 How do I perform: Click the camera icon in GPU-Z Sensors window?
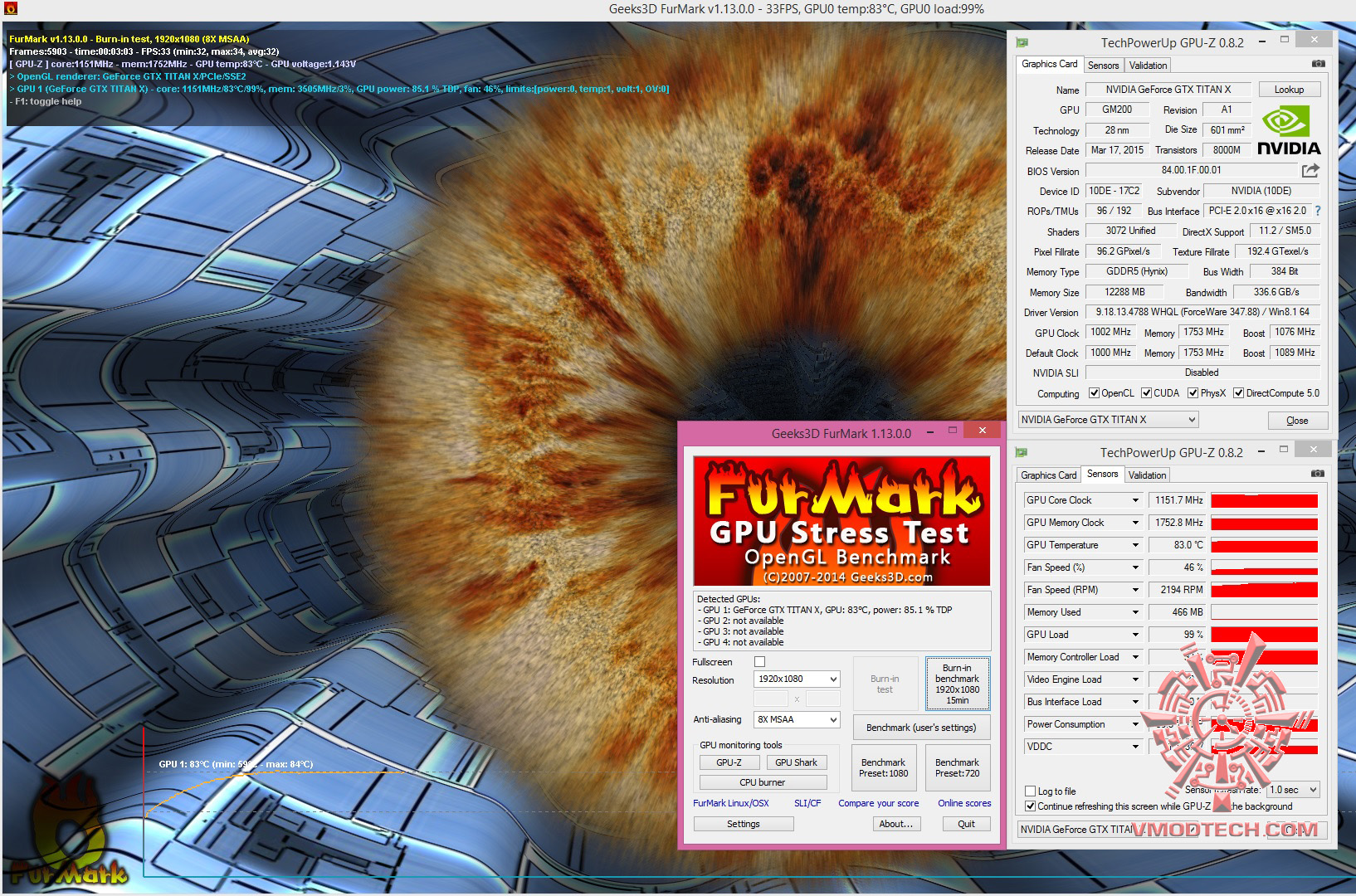point(1317,474)
